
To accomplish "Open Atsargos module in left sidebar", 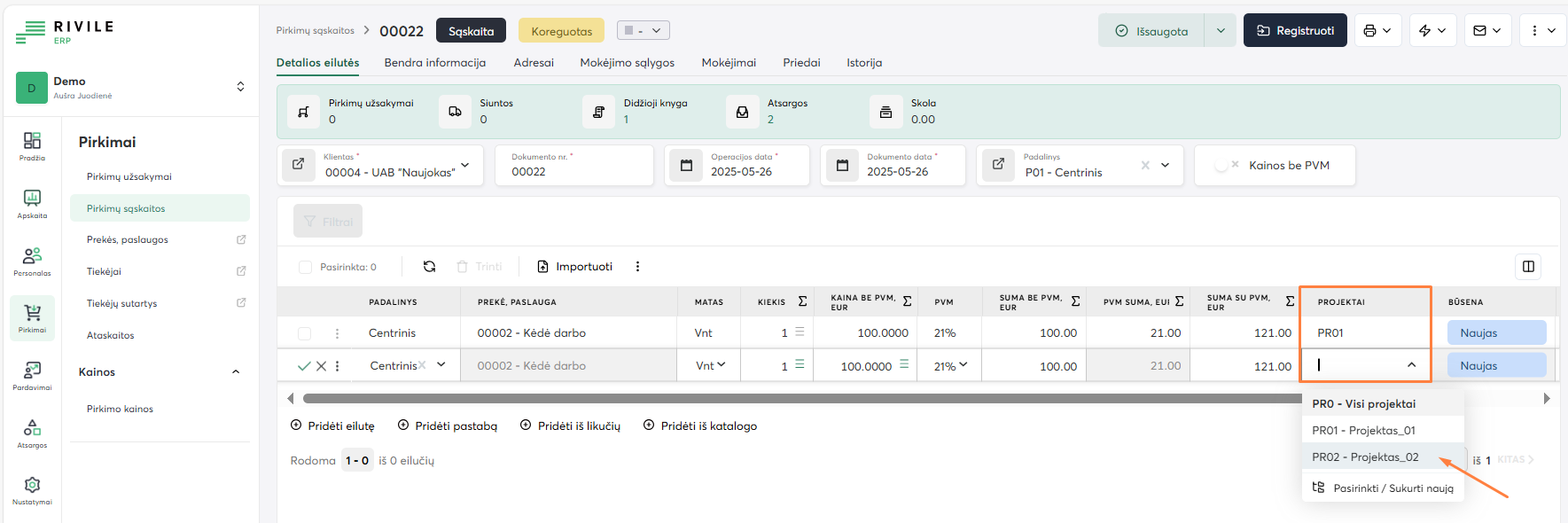I will pos(32,433).
